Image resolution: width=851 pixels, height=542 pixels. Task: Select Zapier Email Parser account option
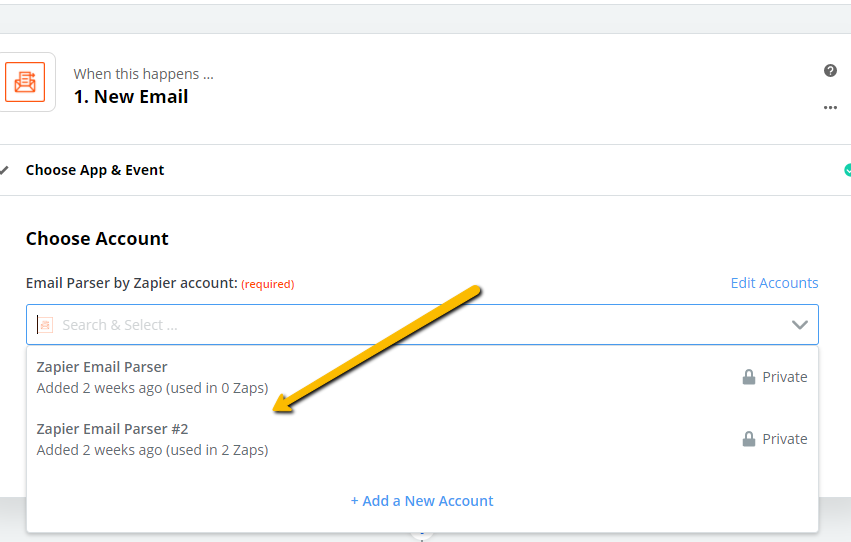[x=422, y=378]
